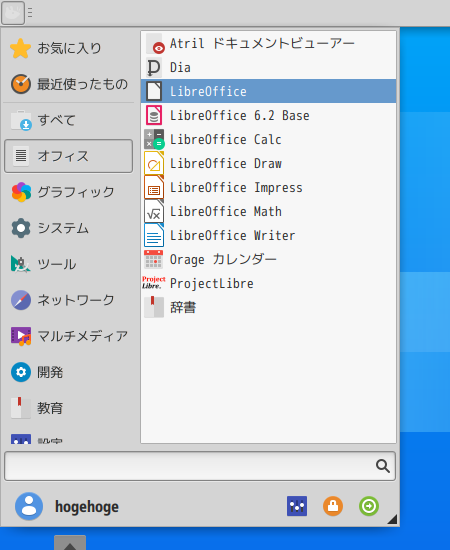Click the Orage calendar icon
The image size is (450, 550).
point(154,260)
